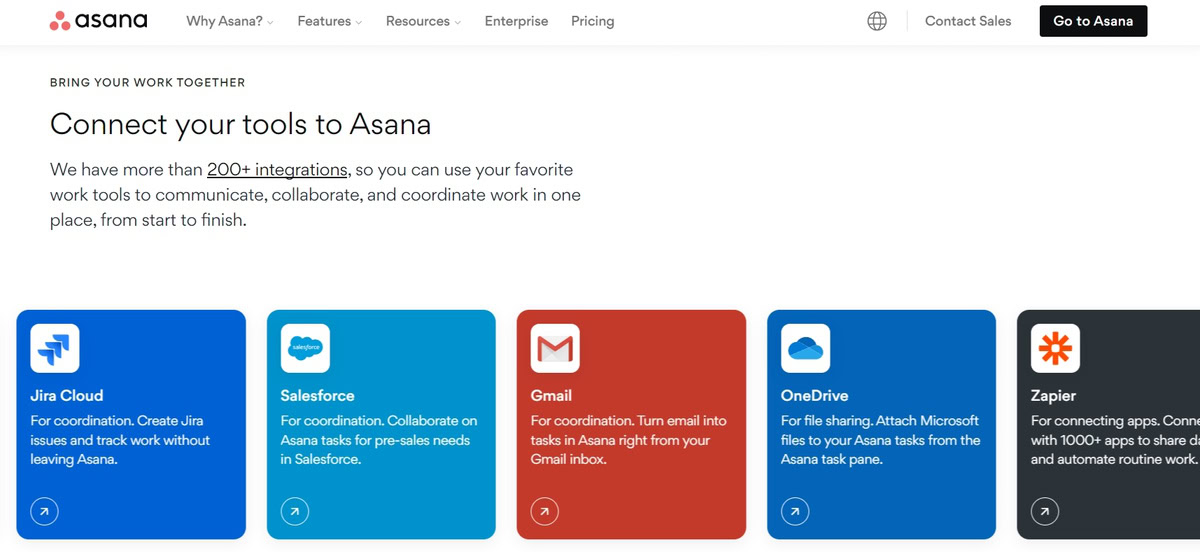Open arrow button on Gmail card
Image resolution: width=1200 pixels, height=552 pixels.
point(544,511)
